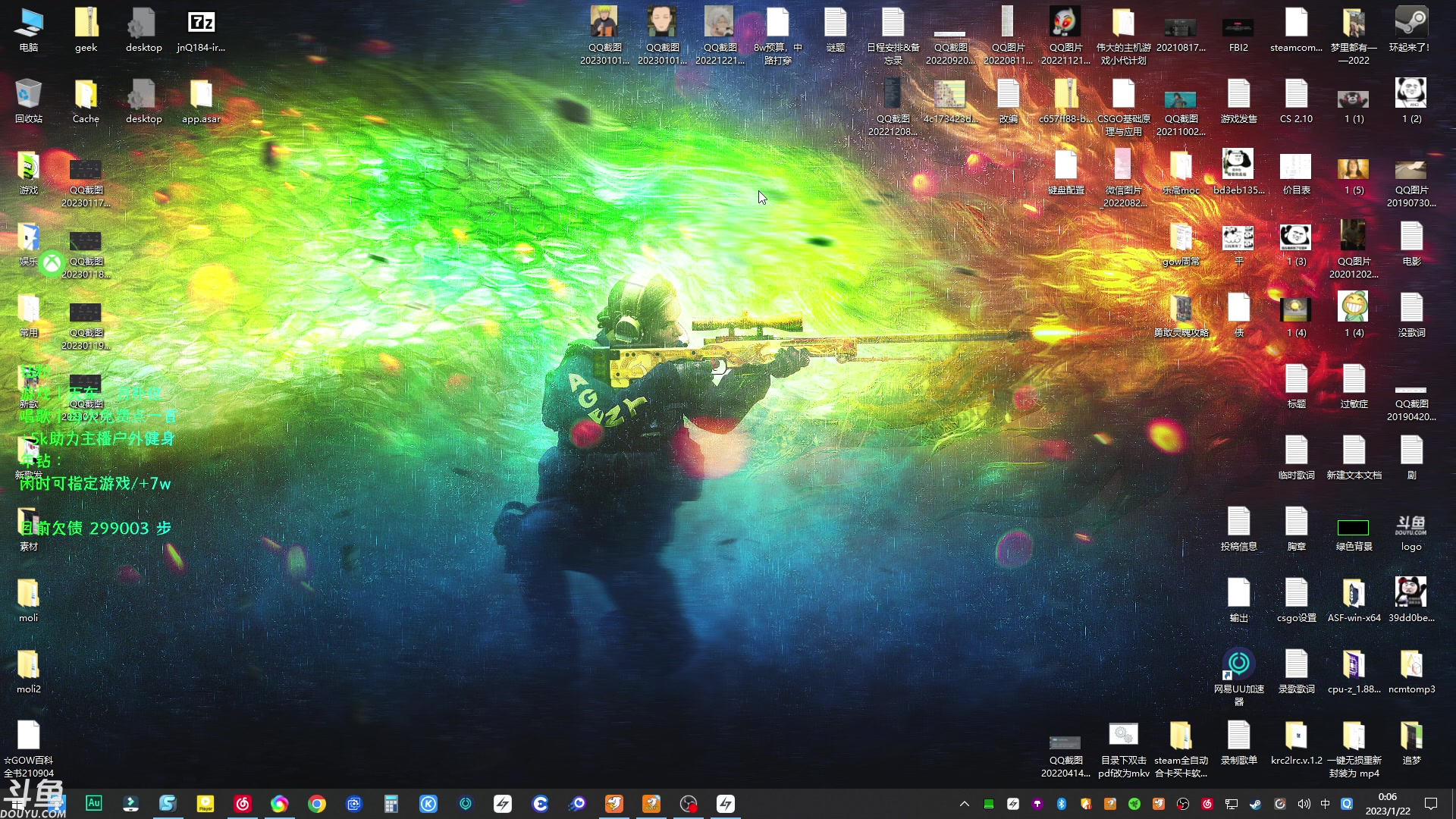Screen dimensions: 1456x819
Task: Open Google Chrome from the taskbar
Action: pos(317,803)
